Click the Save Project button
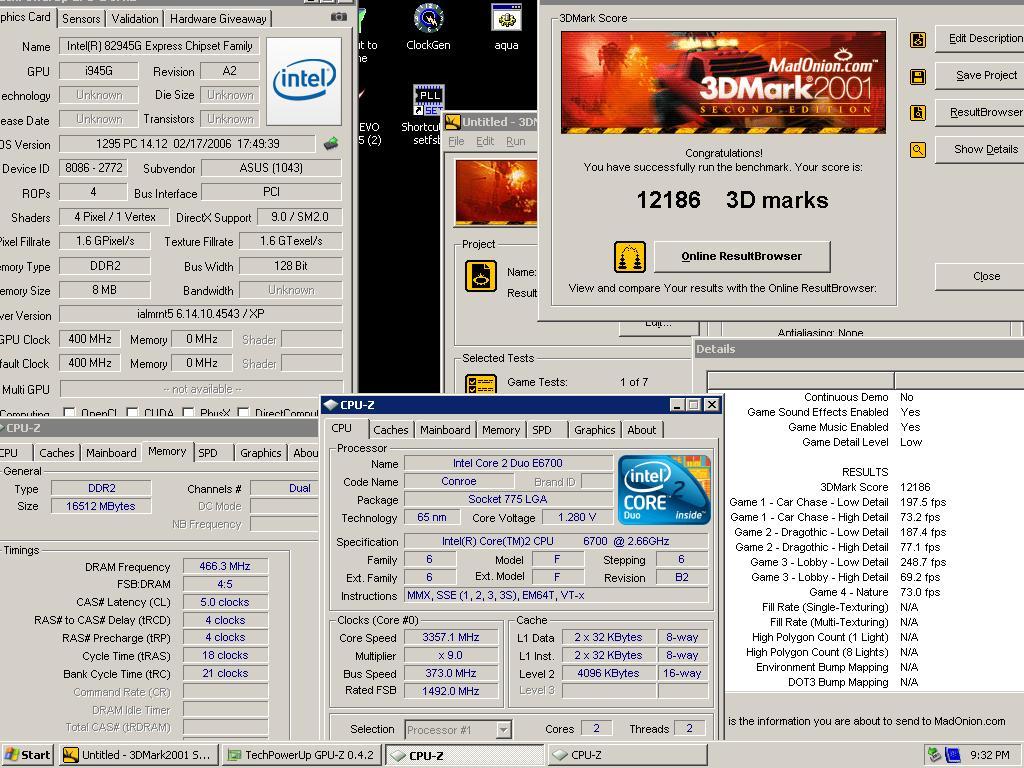The width and height of the screenshot is (1024, 768). (x=981, y=75)
